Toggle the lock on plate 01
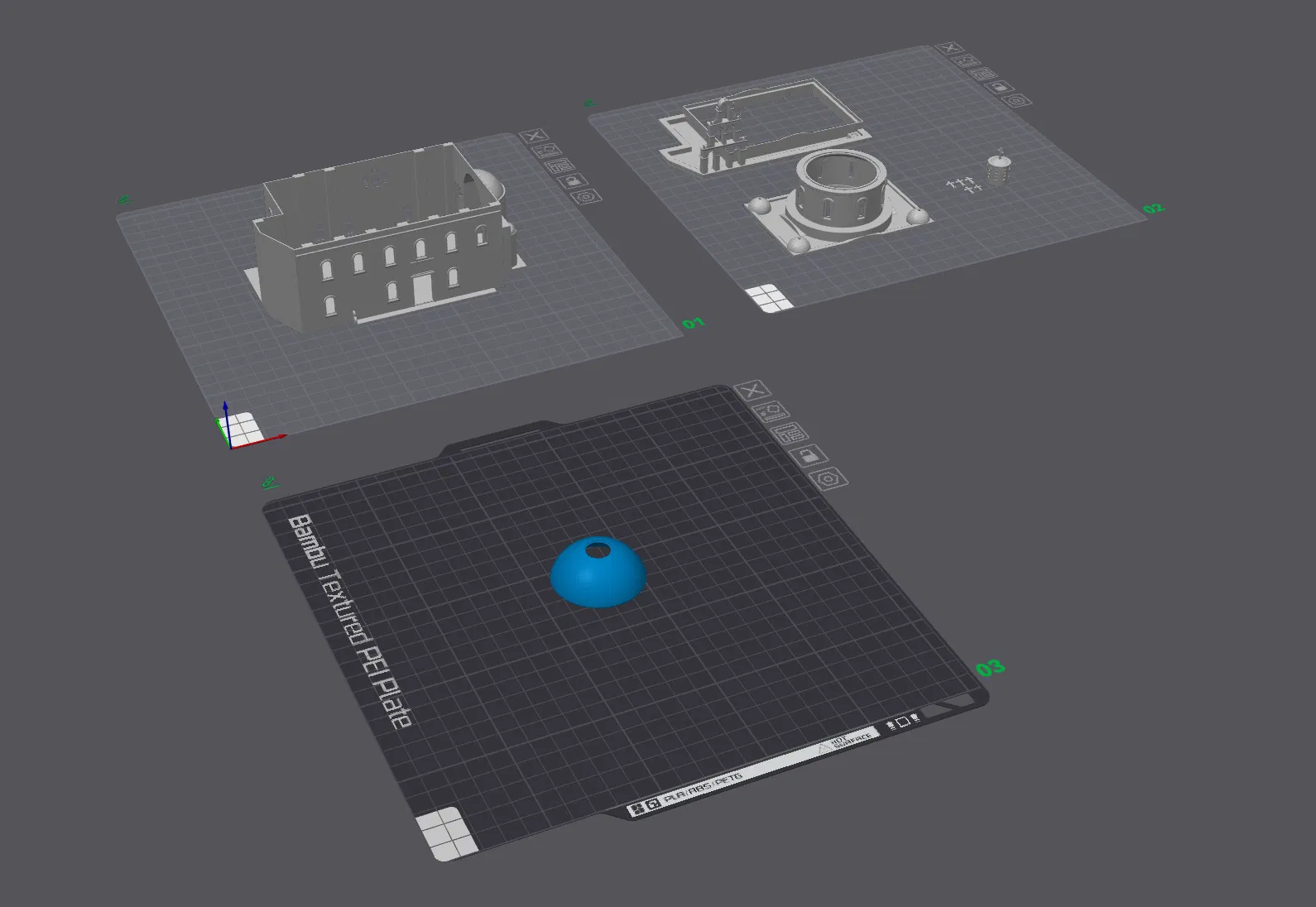1316x907 pixels. [574, 181]
